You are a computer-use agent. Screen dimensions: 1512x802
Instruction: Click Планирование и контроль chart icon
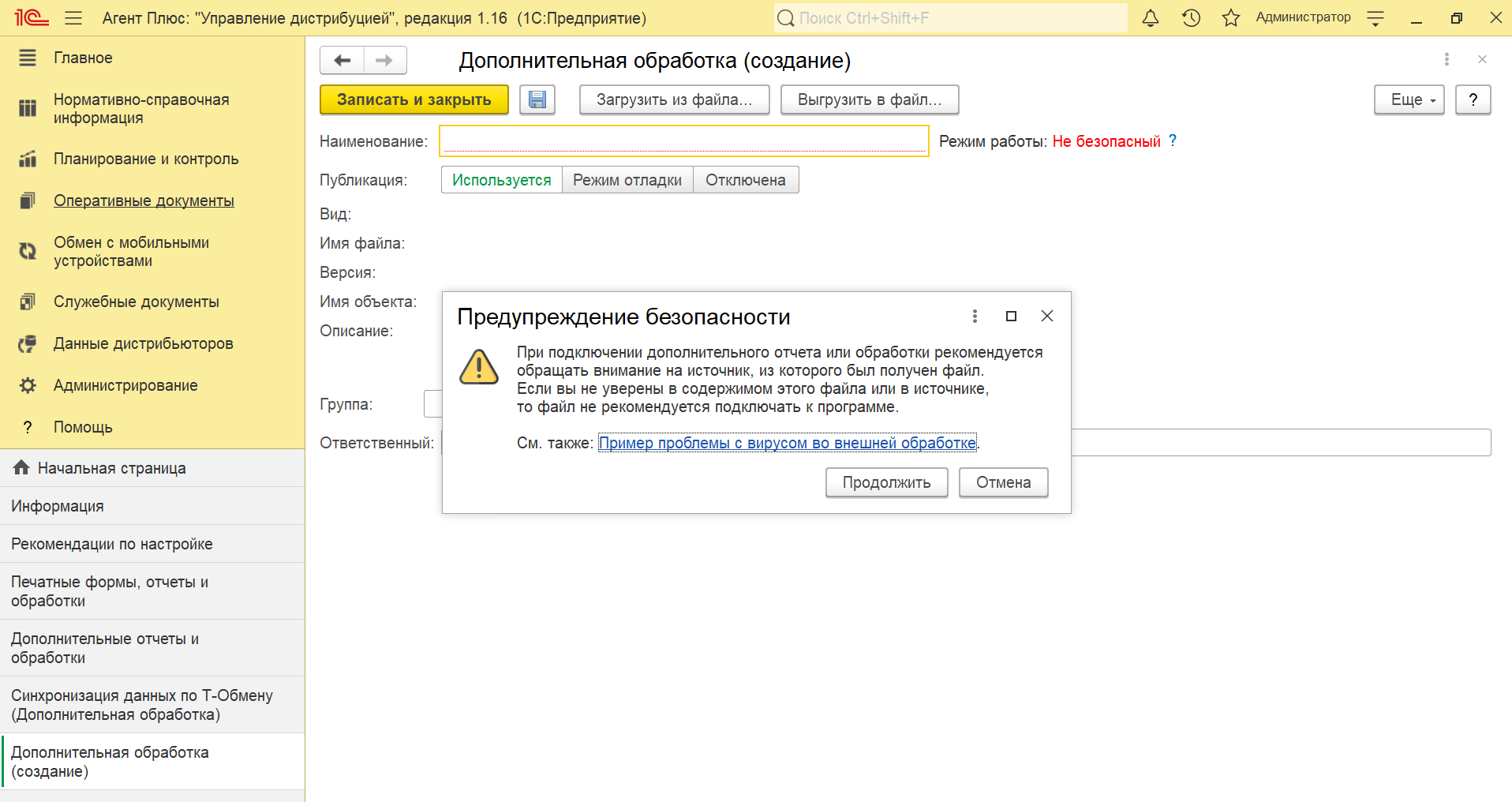tap(28, 159)
